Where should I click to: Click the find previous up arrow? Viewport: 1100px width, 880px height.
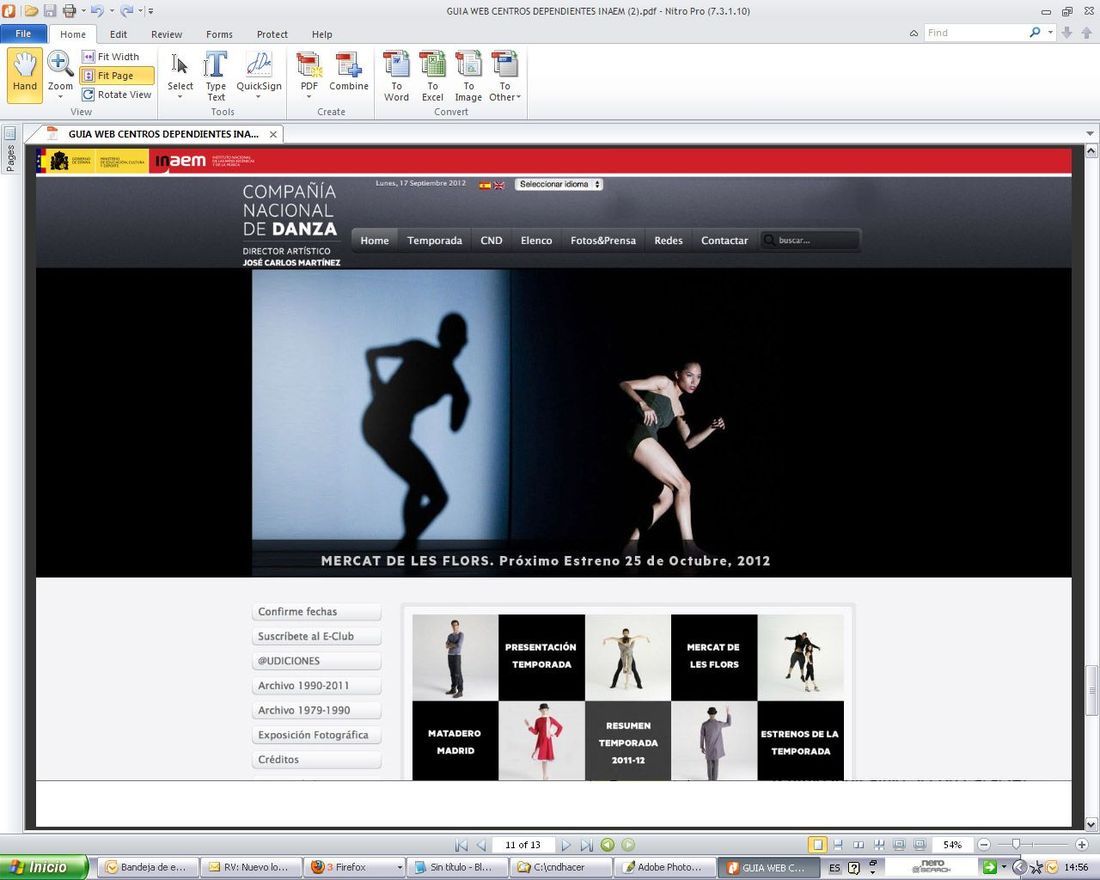1087,33
